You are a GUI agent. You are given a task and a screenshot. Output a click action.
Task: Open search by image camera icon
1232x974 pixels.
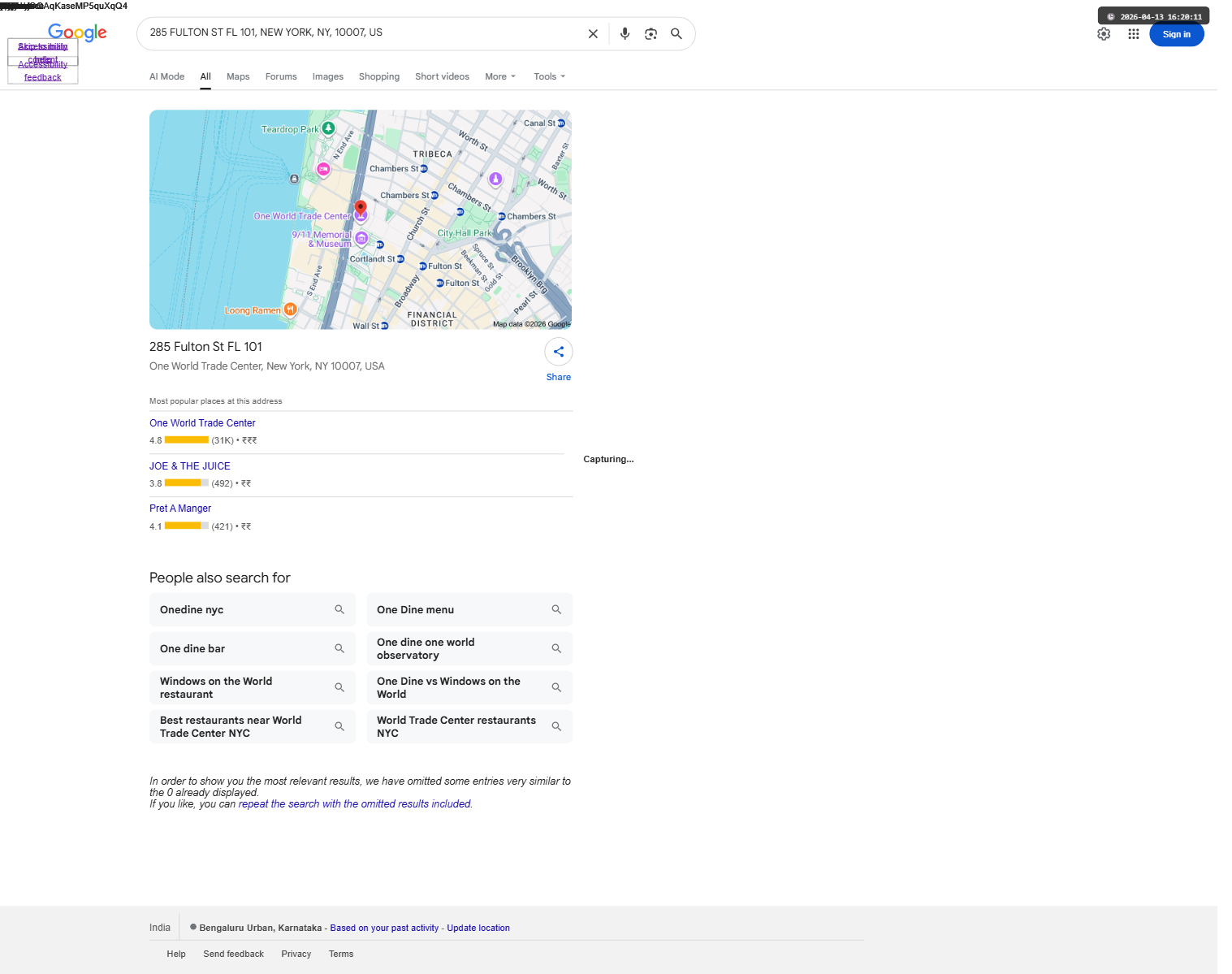[x=651, y=34]
